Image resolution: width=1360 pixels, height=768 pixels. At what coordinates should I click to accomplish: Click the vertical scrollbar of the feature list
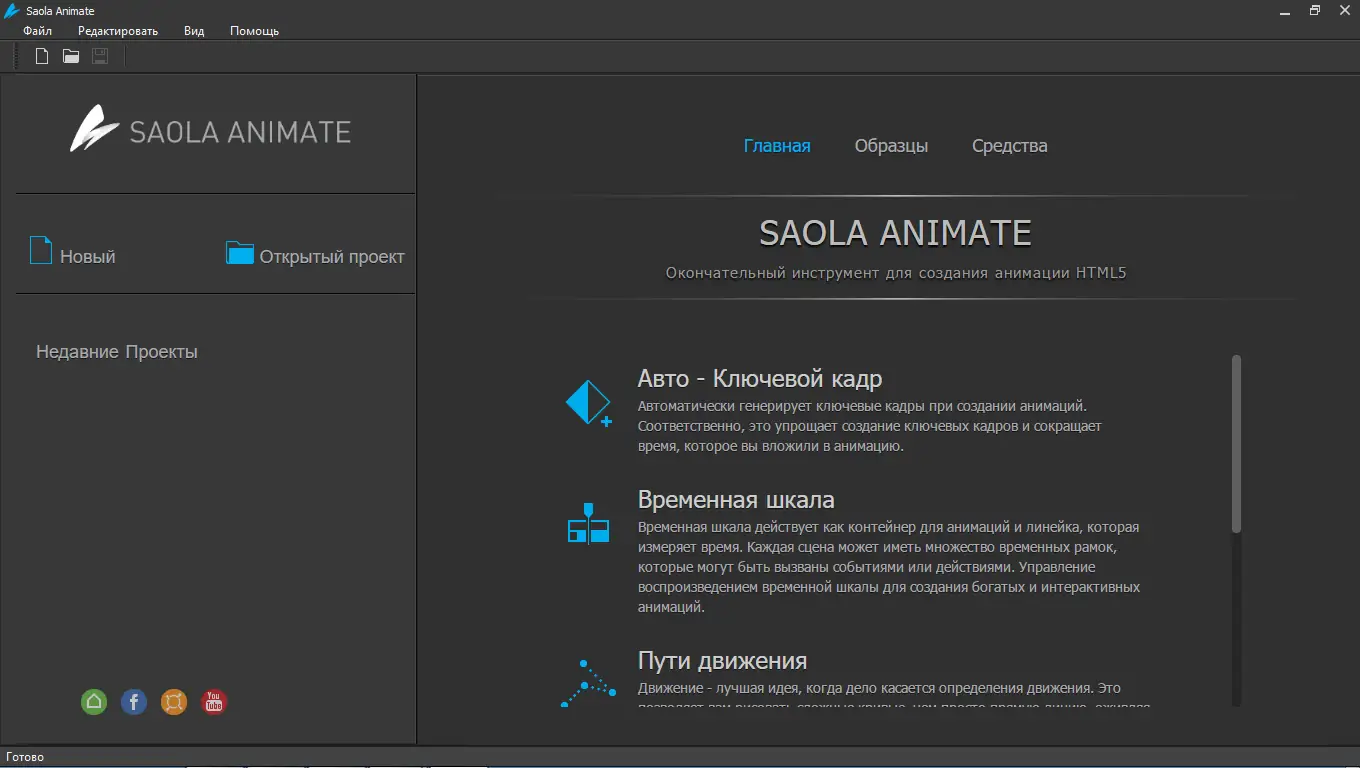point(1237,444)
